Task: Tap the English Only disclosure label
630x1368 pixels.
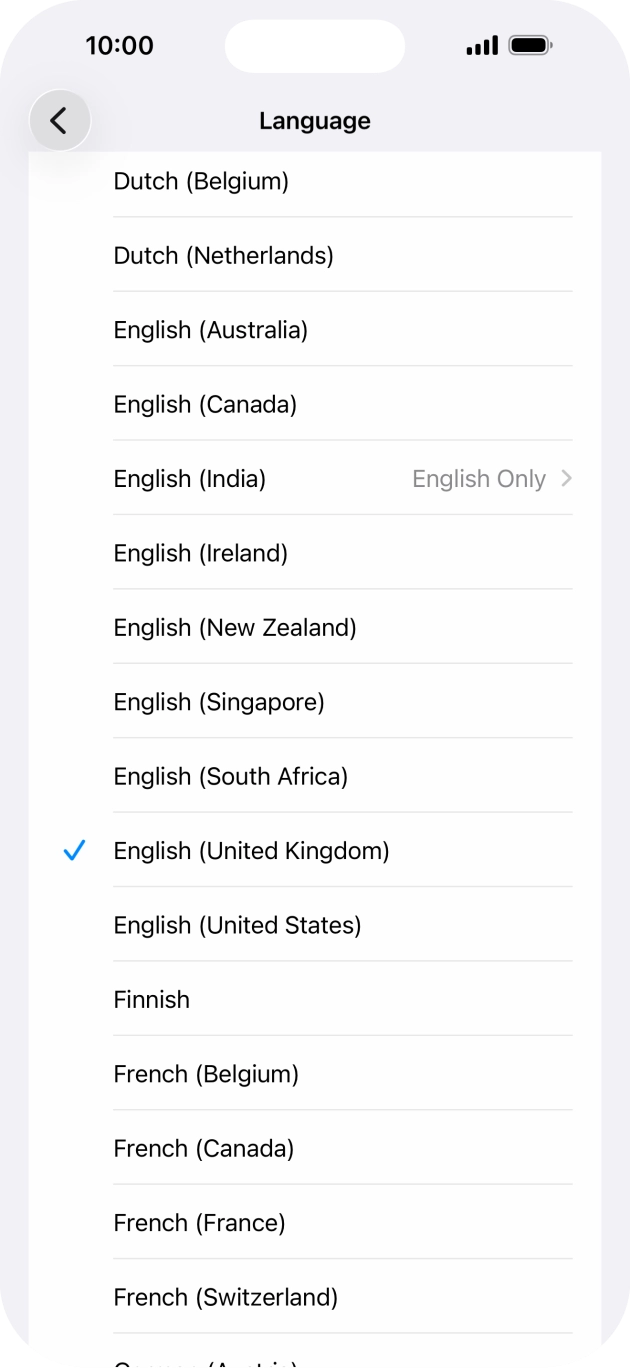Action: [x=479, y=479]
